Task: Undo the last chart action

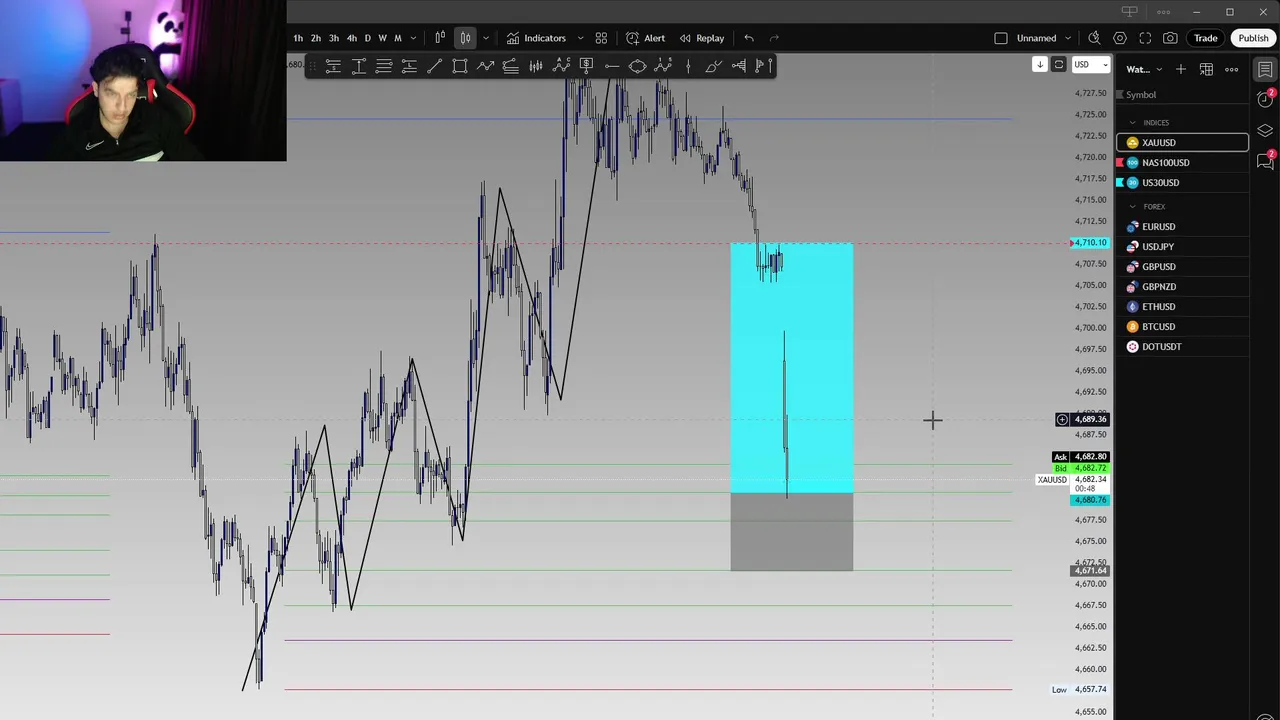Action: [x=749, y=38]
